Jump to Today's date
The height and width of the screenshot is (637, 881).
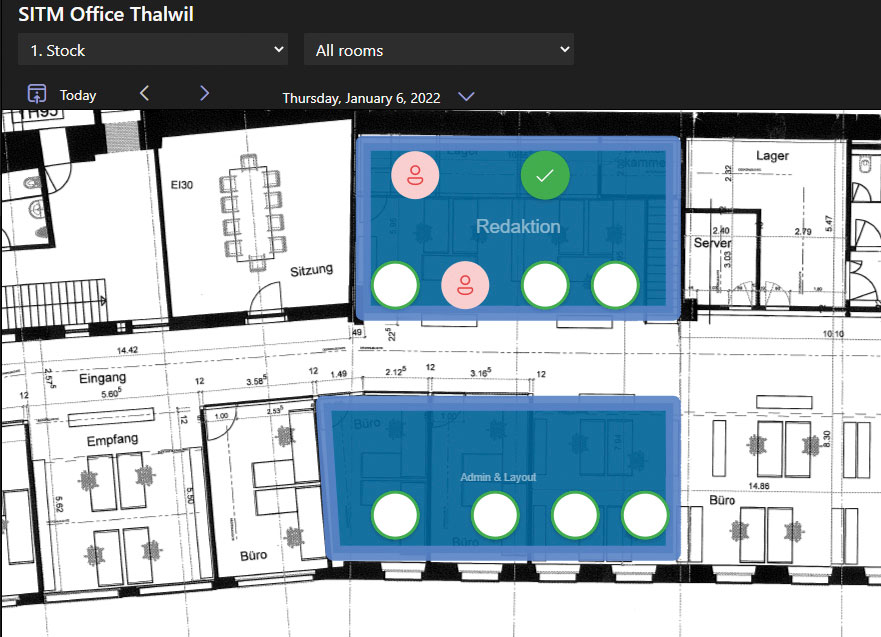click(x=78, y=95)
